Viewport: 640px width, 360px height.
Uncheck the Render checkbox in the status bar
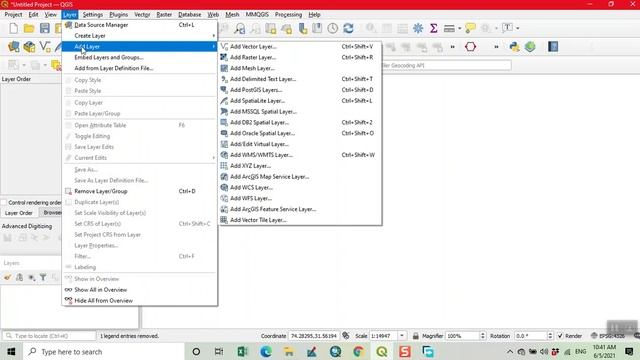point(560,336)
